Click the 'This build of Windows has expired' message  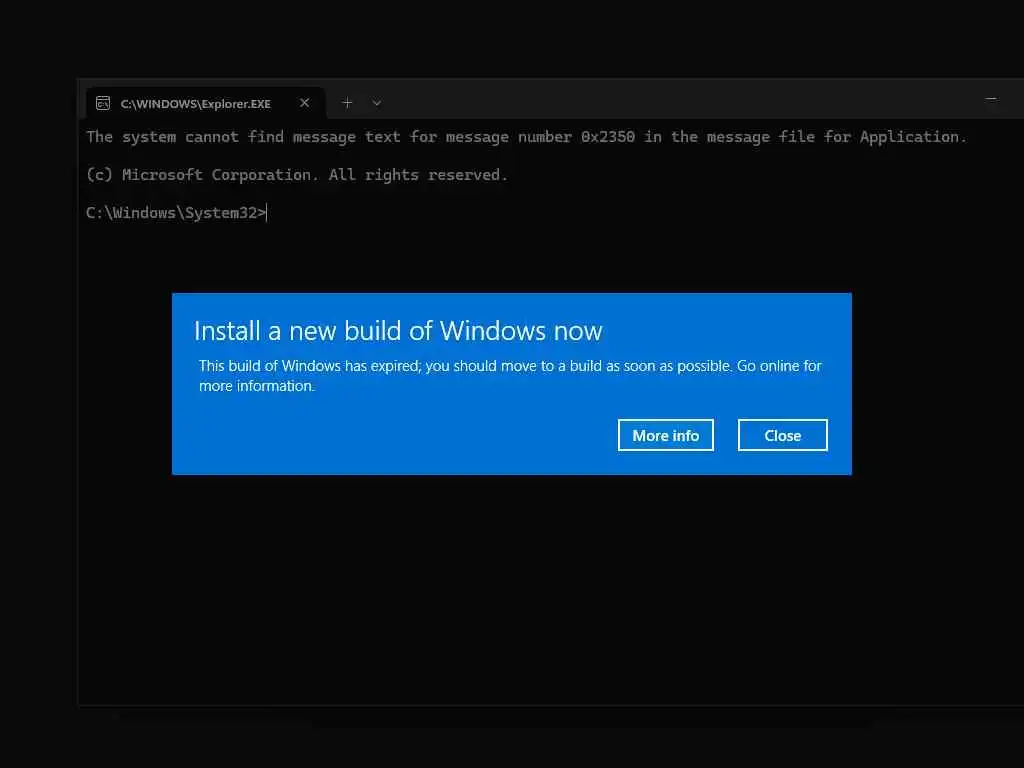coord(510,376)
